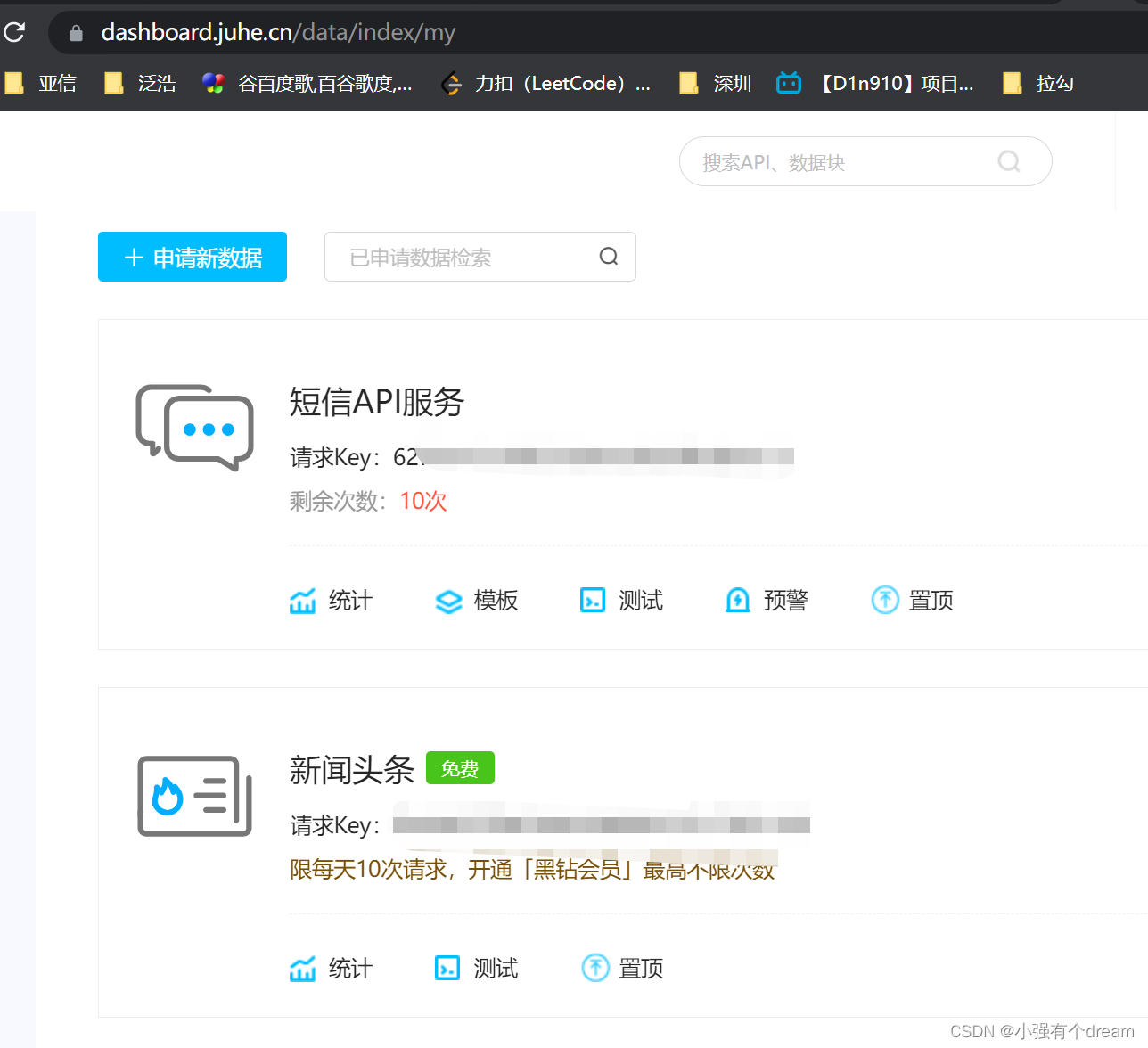
Task: Open 统计 for 新闻头条
Action: [331, 969]
